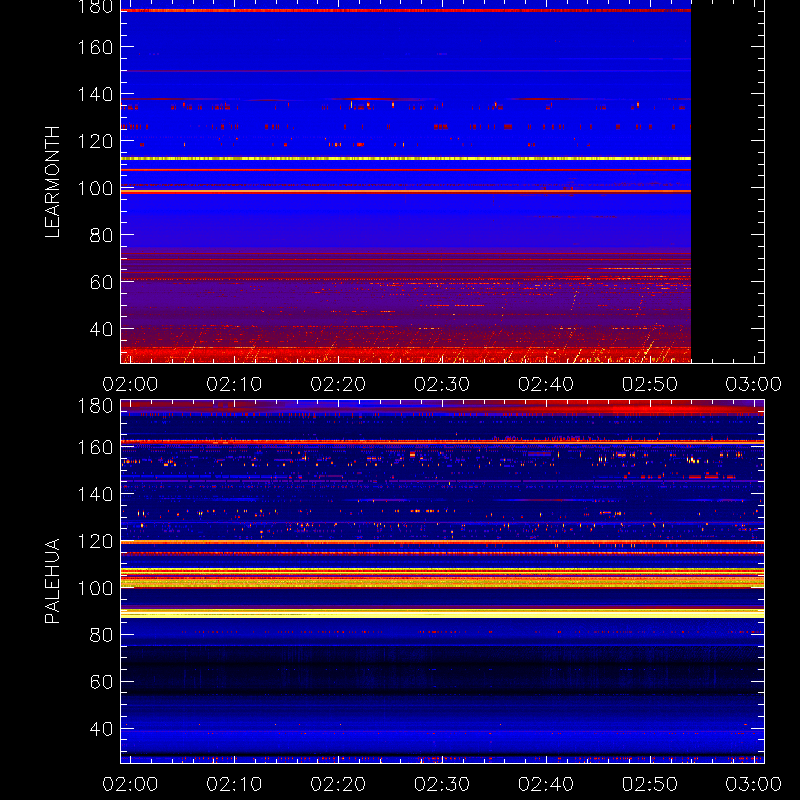The height and width of the screenshot is (800, 800).
Task: Select the 160 tick label on PALEHUA plot
Action: pos(95,447)
